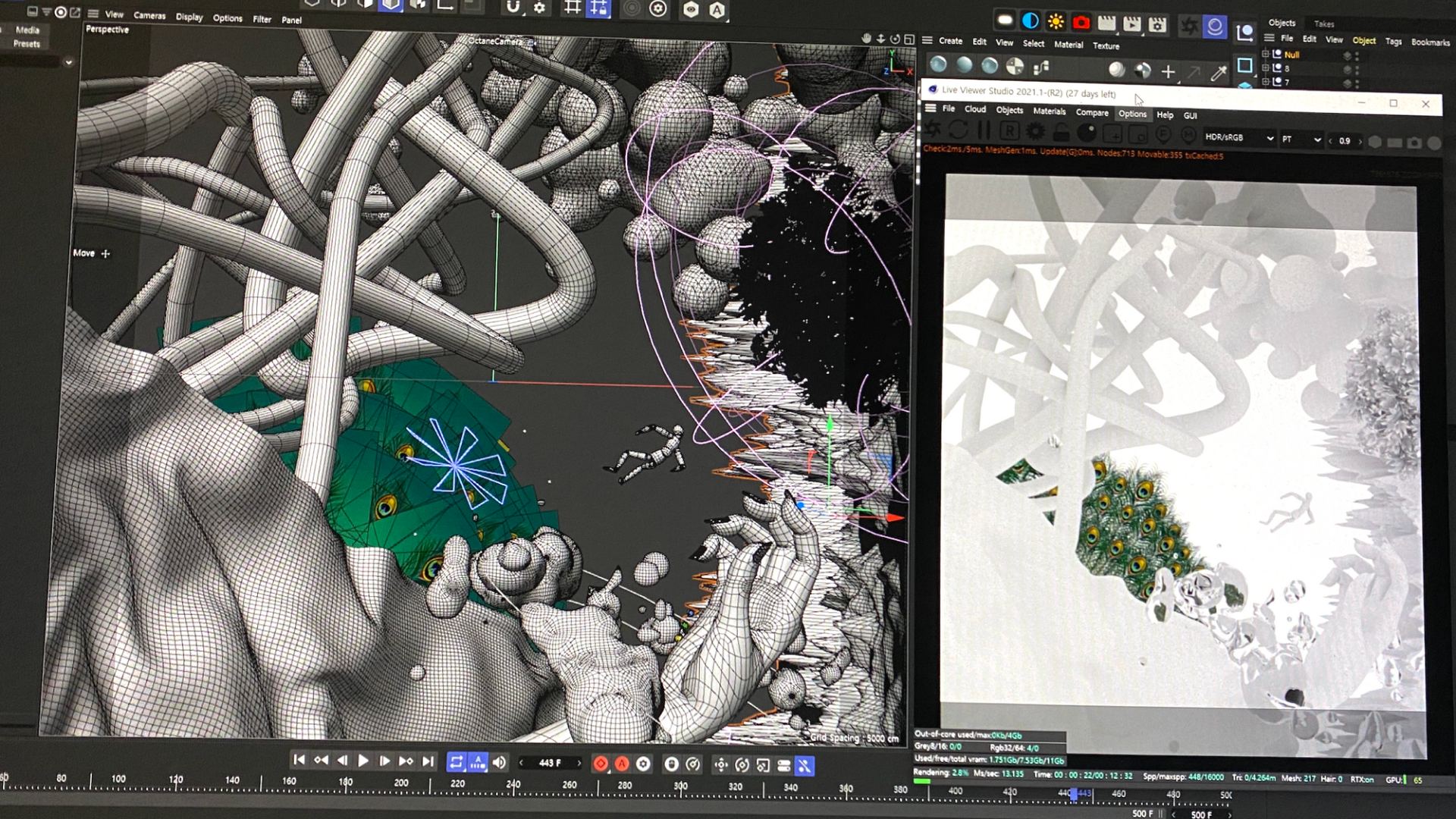Click the snap magnet icon
This screenshot has width=1456, height=819.
point(513,8)
